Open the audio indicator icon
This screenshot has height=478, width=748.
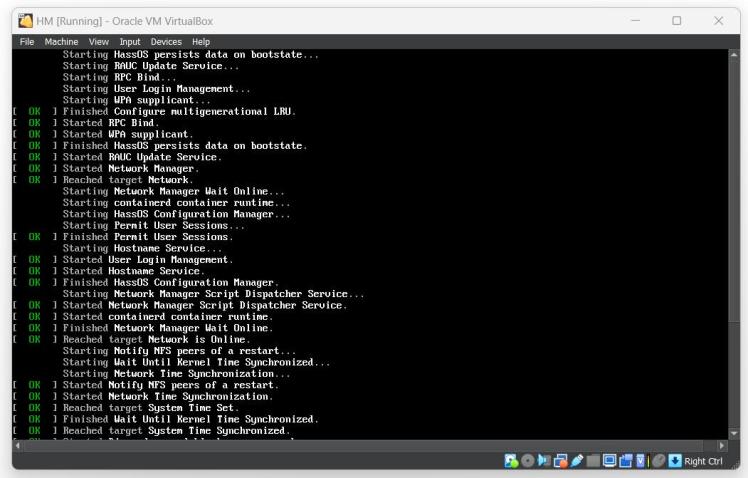(x=544, y=461)
